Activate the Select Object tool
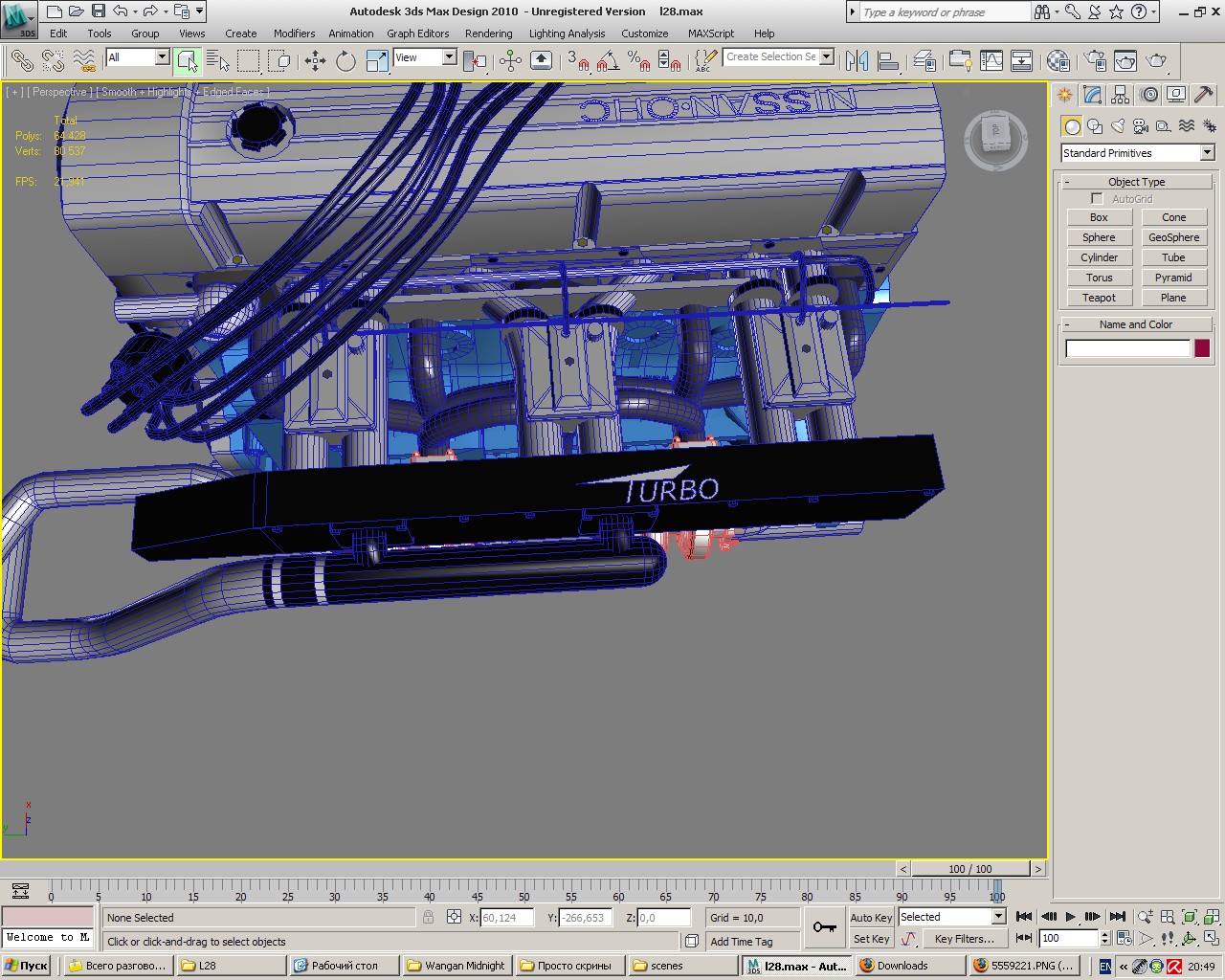 point(188,61)
